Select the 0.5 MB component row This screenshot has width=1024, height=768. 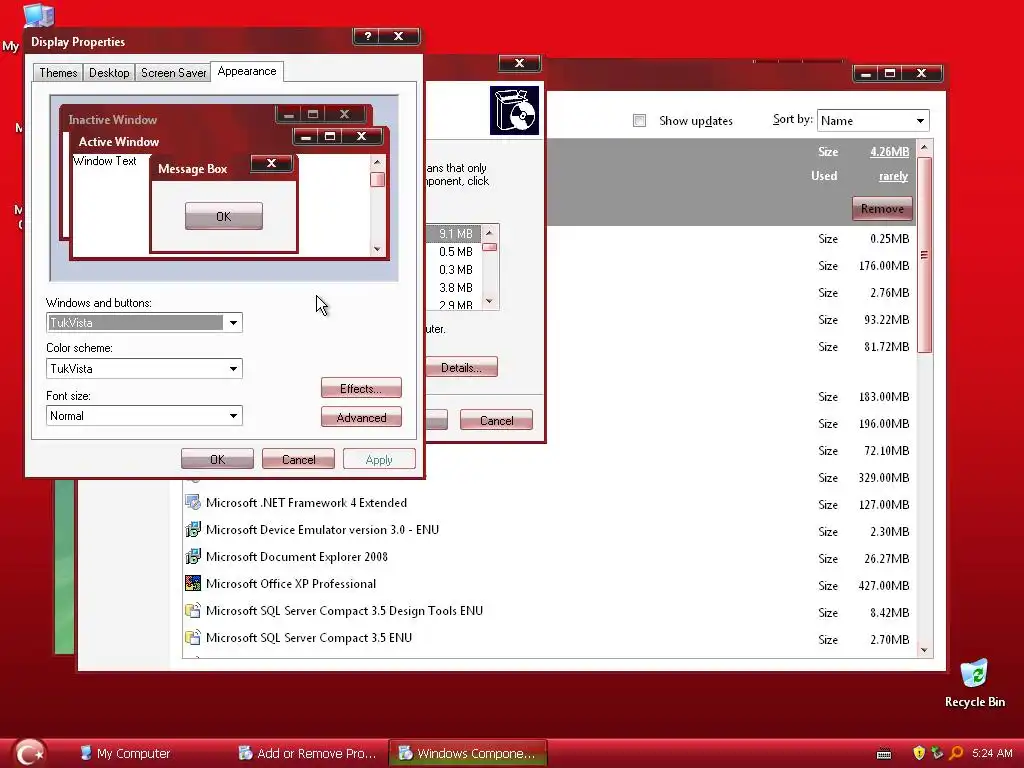point(455,252)
